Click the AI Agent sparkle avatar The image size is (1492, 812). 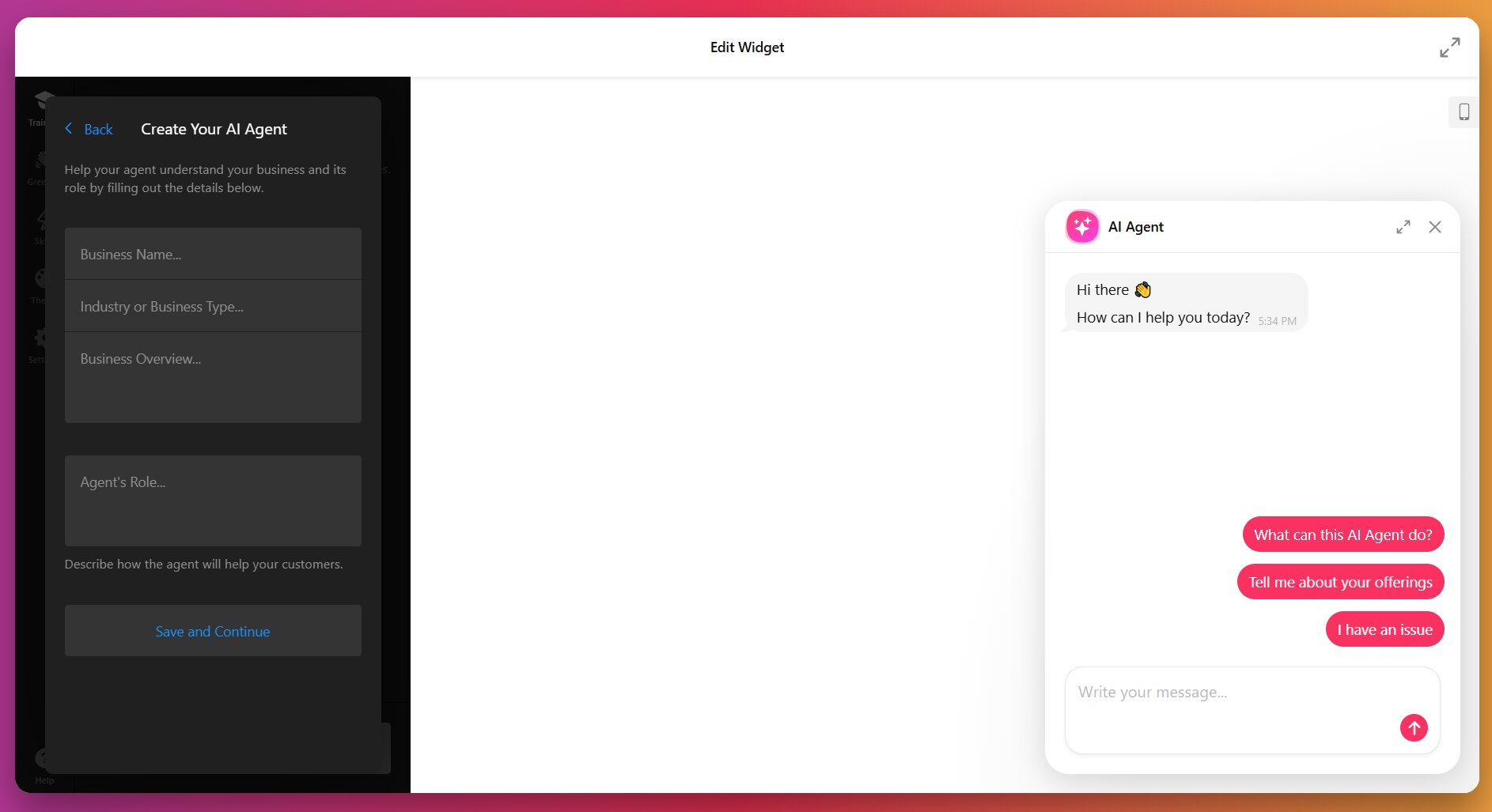pos(1081,226)
